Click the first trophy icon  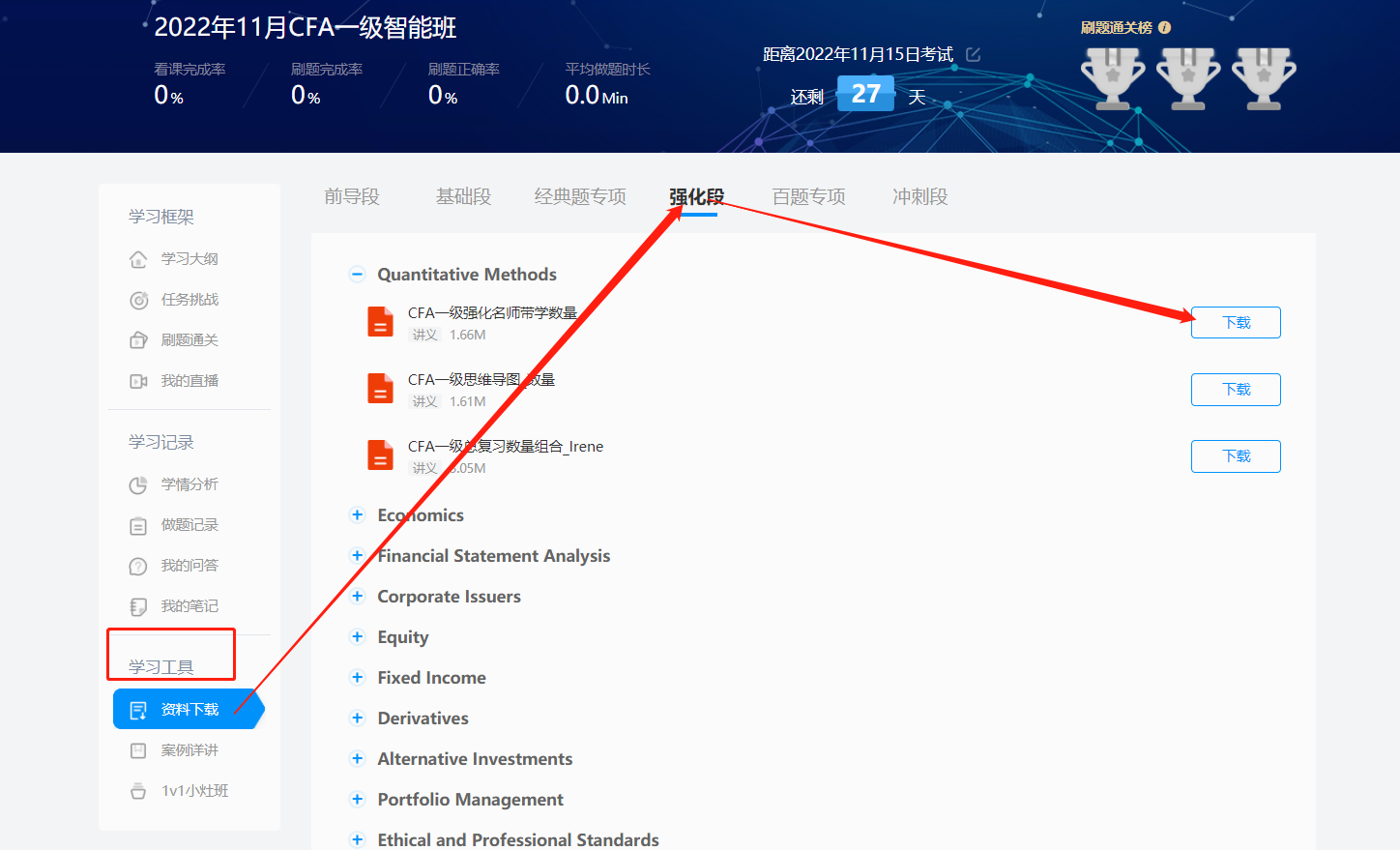coord(1113,77)
